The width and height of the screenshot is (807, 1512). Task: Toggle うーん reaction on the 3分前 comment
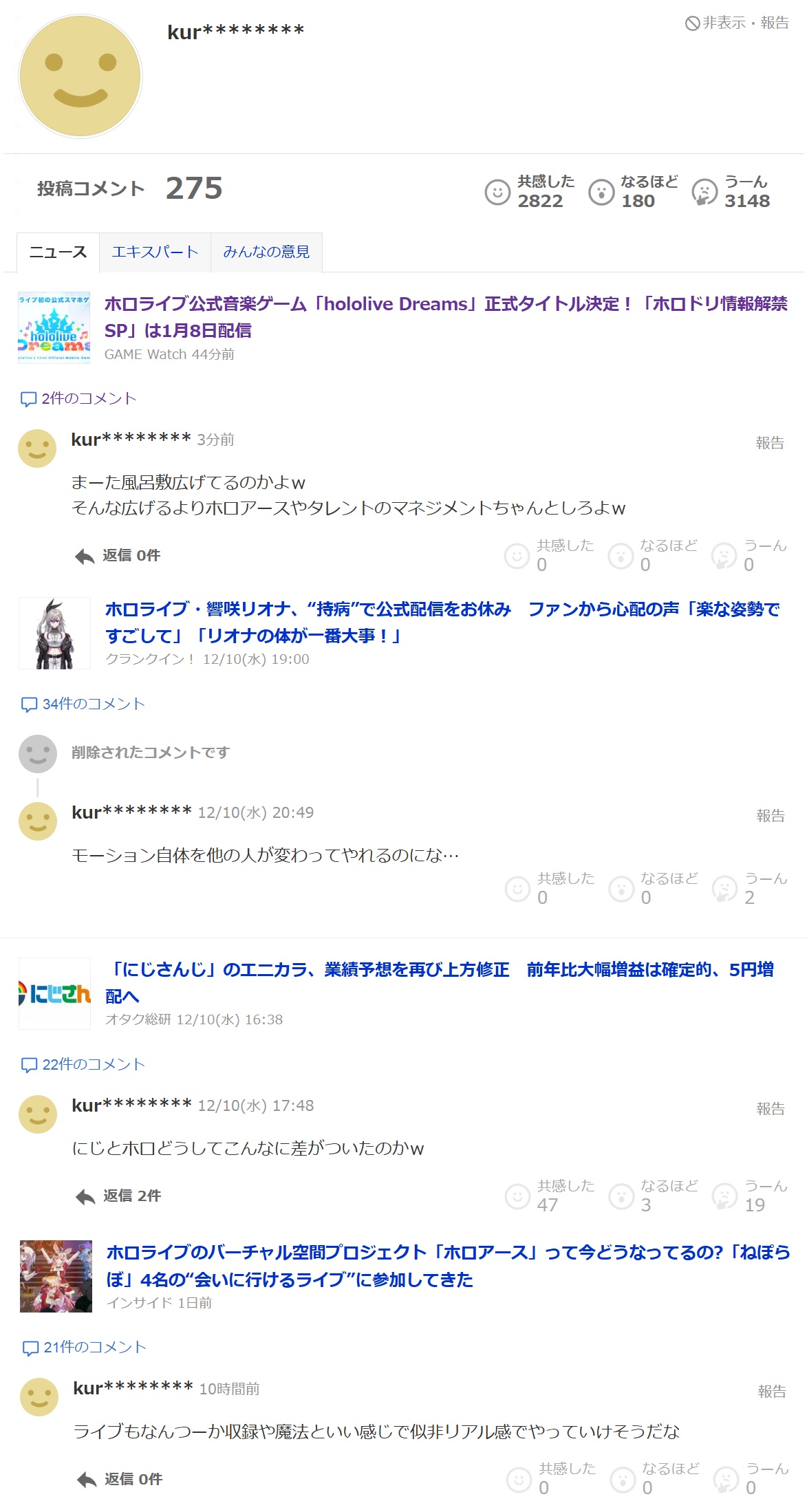[749, 555]
